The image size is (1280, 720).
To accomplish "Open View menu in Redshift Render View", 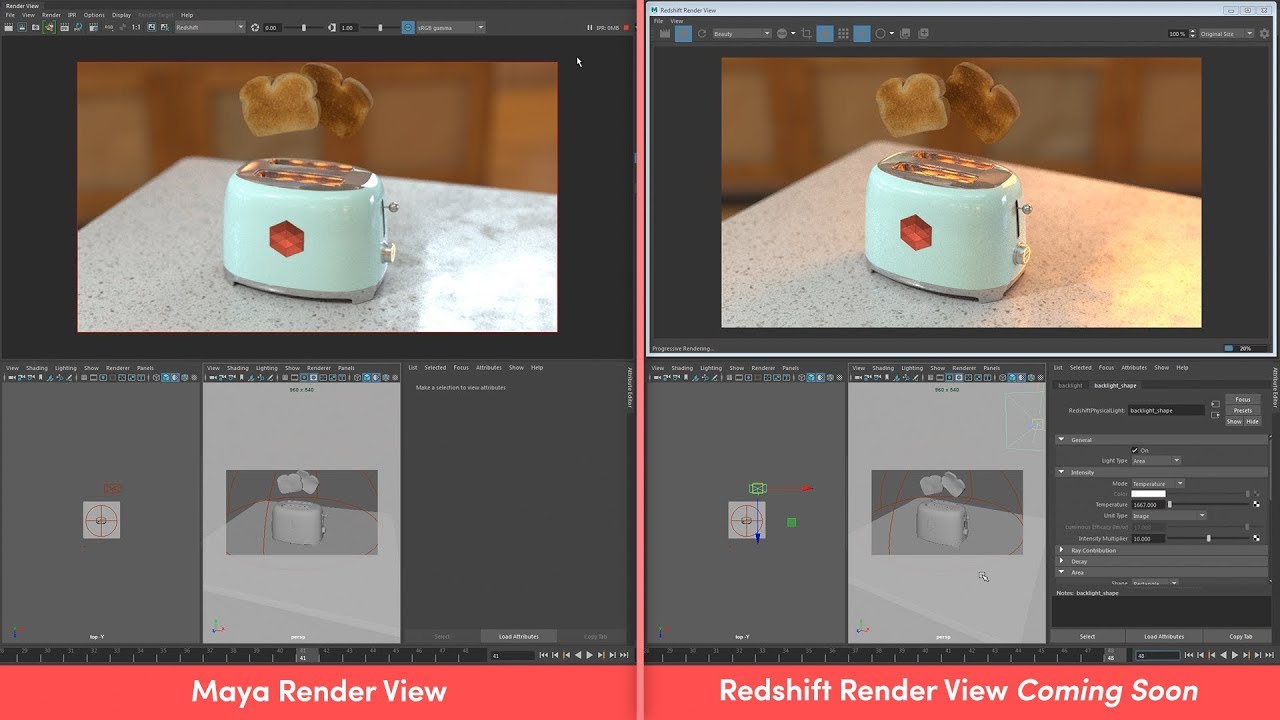I will coord(677,21).
